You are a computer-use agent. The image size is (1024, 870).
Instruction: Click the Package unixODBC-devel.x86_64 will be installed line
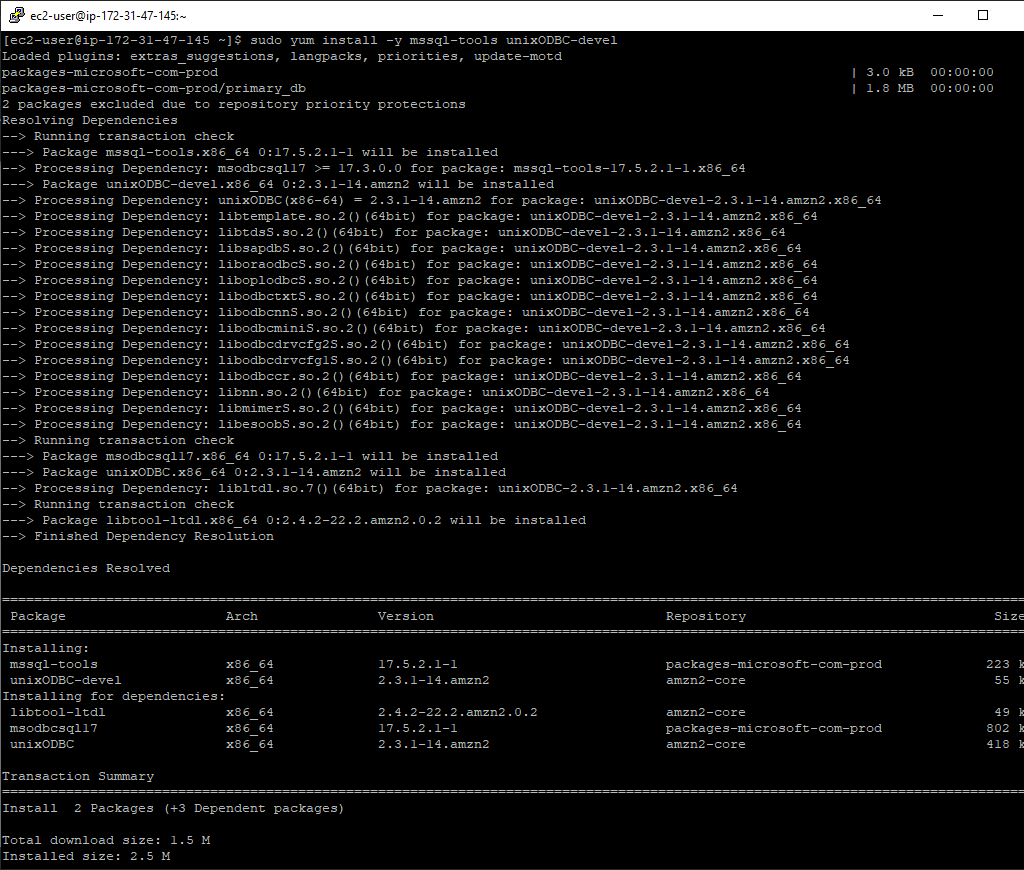pos(278,184)
